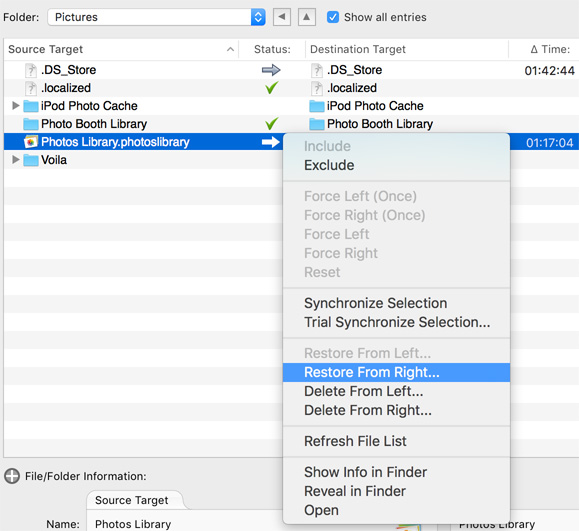This screenshot has height=531, width=579.
Task: Choose Exclude from the context menu
Action: pyautogui.click(x=396, y=165)
